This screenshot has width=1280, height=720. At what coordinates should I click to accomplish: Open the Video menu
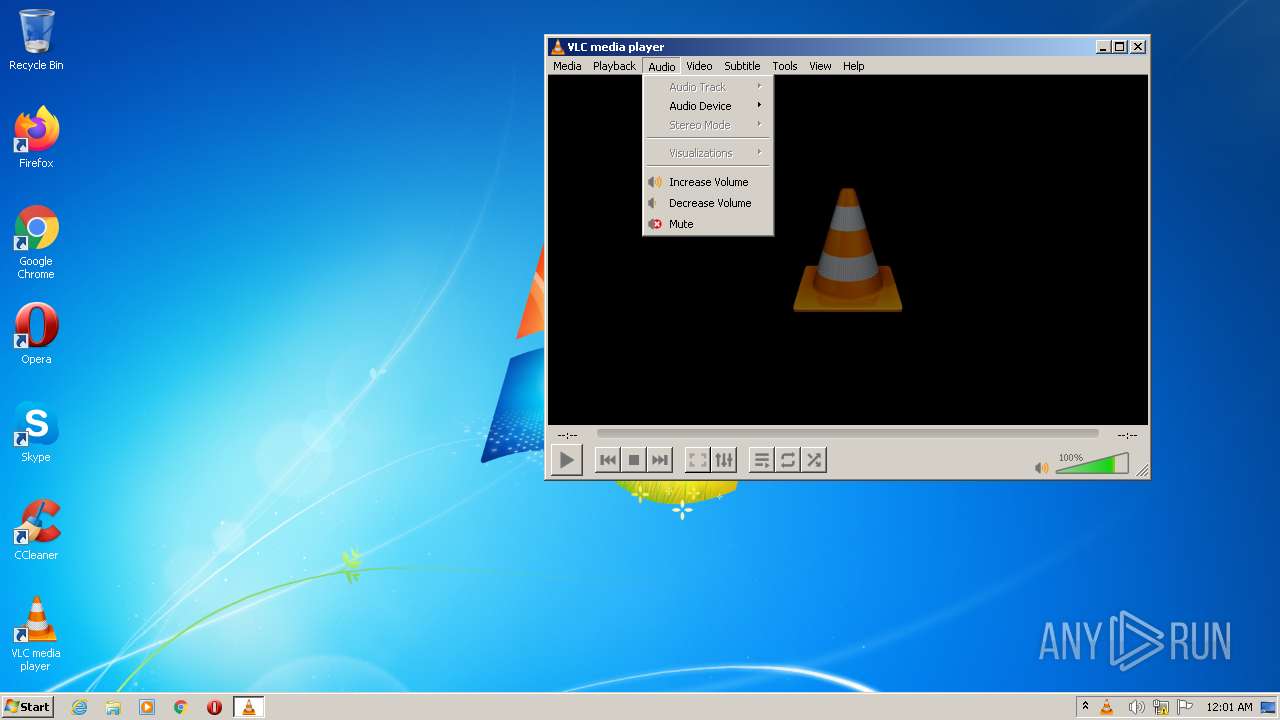click(x=699, y=66)
